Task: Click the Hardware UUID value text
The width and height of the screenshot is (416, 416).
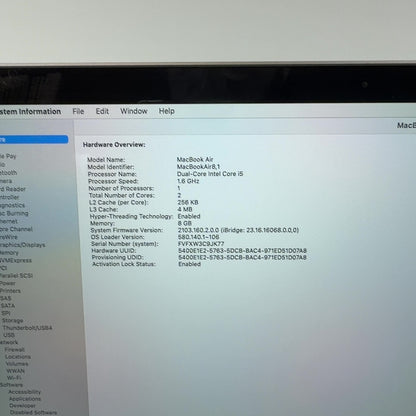Action: tap(242, 250)
